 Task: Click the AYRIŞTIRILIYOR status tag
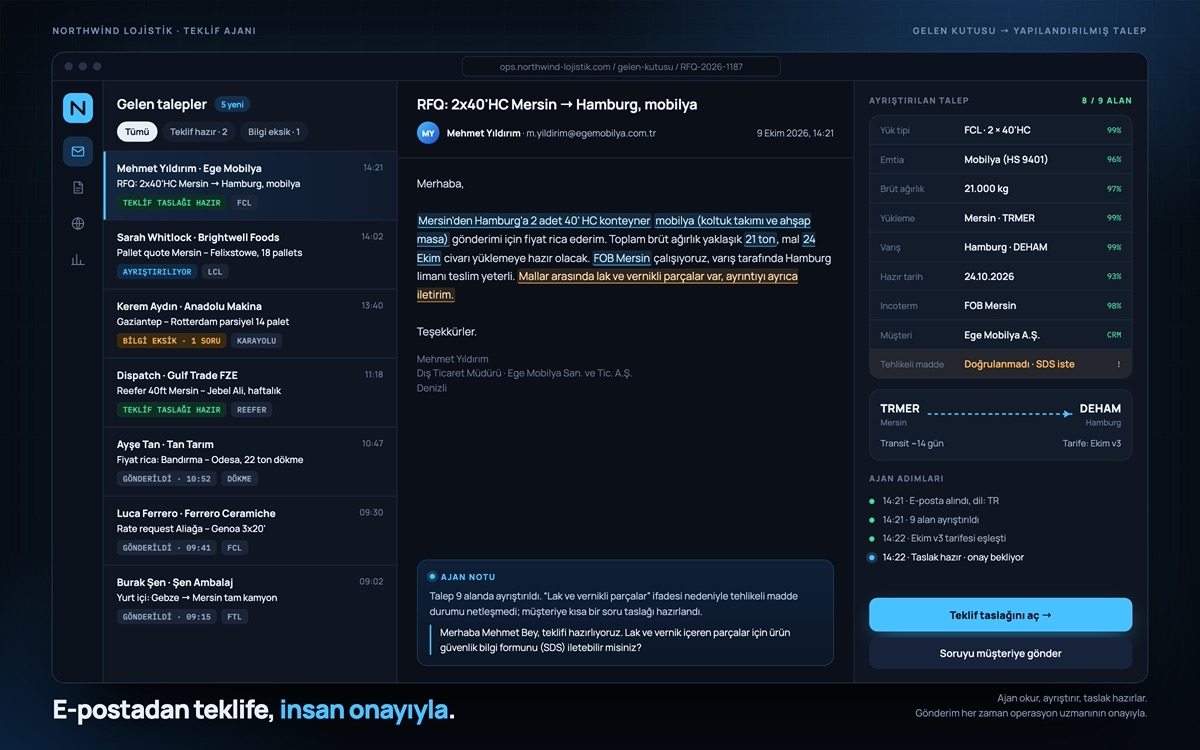(x=157, y=272)
